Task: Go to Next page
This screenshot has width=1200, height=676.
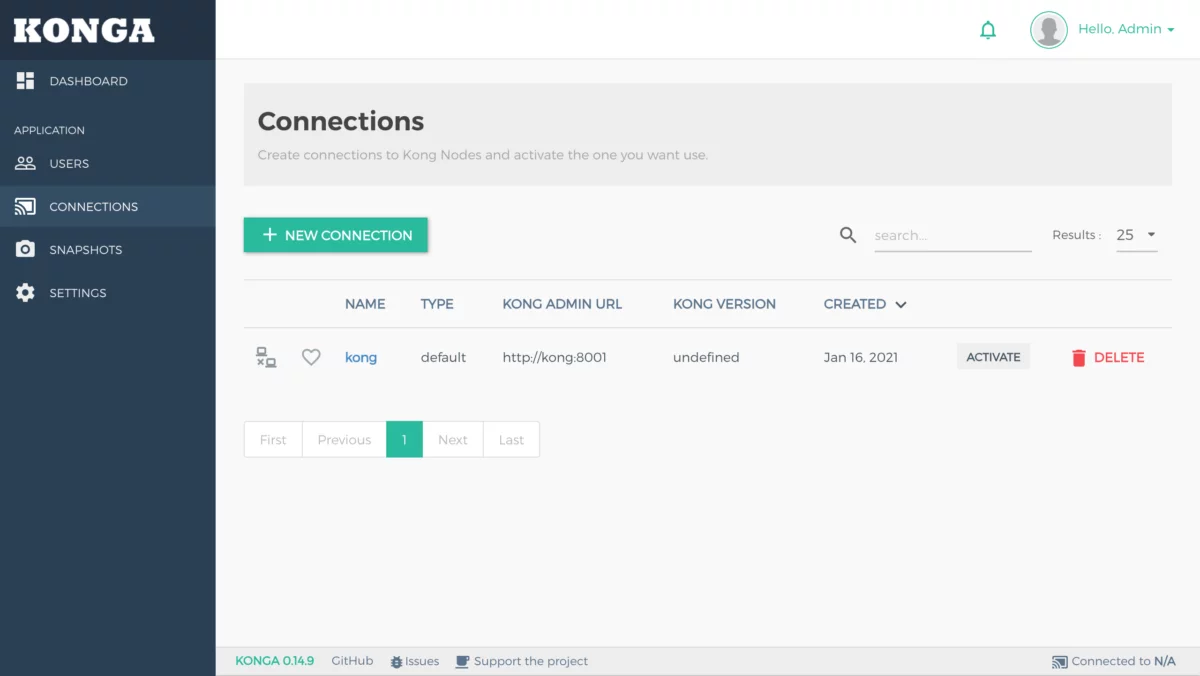Action: [453, 439]
